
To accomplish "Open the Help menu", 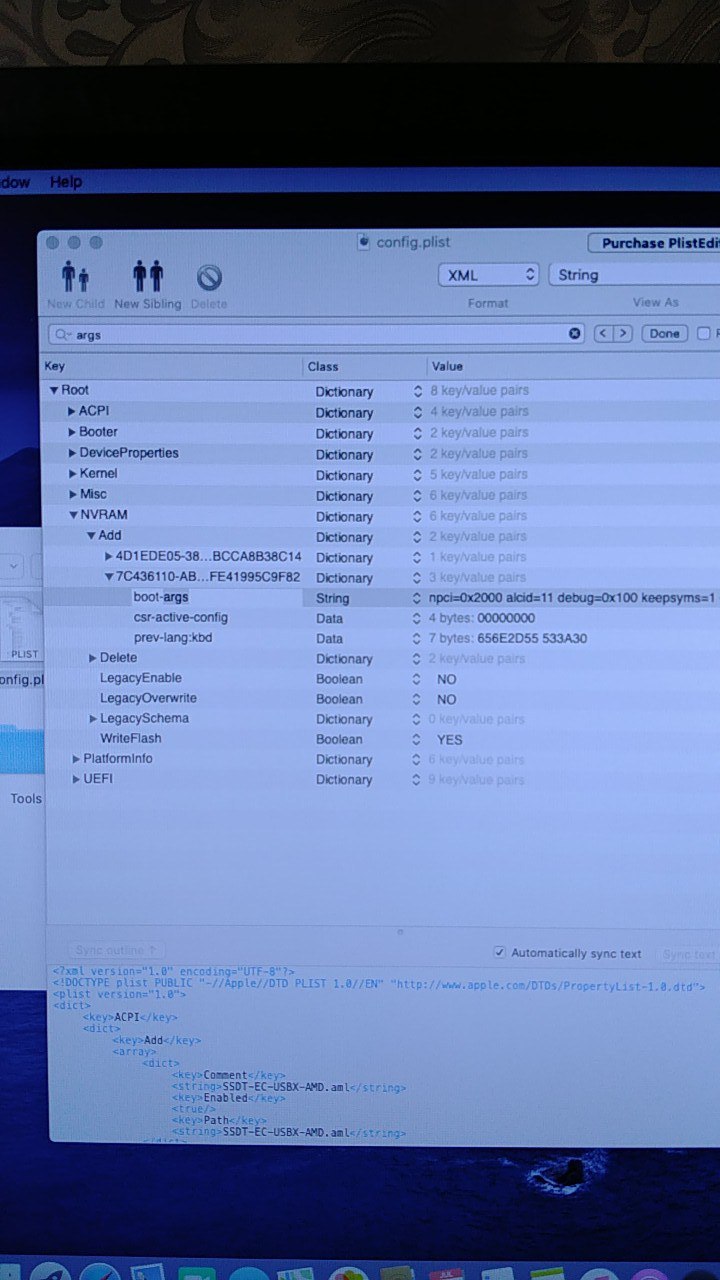I will tap(66, 182).
